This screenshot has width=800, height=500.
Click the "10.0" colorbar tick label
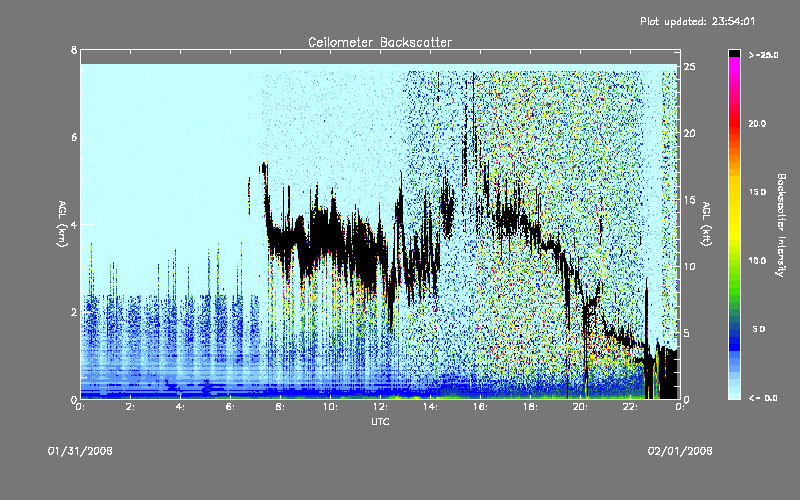pyautogui.click(x=757, y=261)
